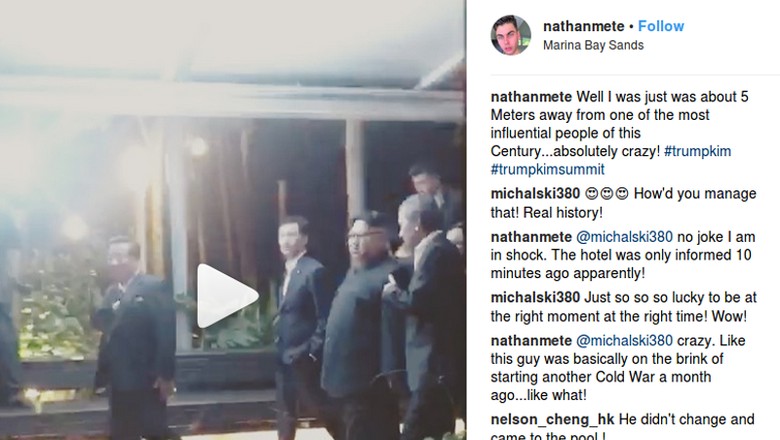Open nathanmete name on hotel reply
Viewport: 780px width, 440px height.
(x=531, y=237)
